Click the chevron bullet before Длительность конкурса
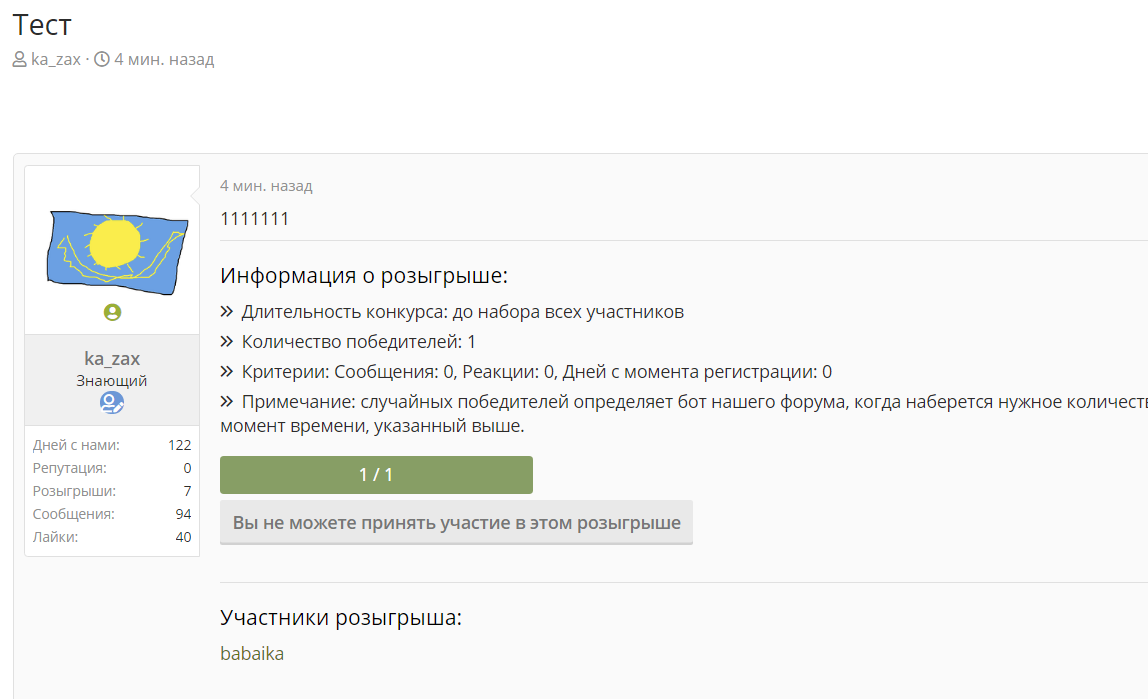The image size is (1148, 699). (x=227, y=312)
